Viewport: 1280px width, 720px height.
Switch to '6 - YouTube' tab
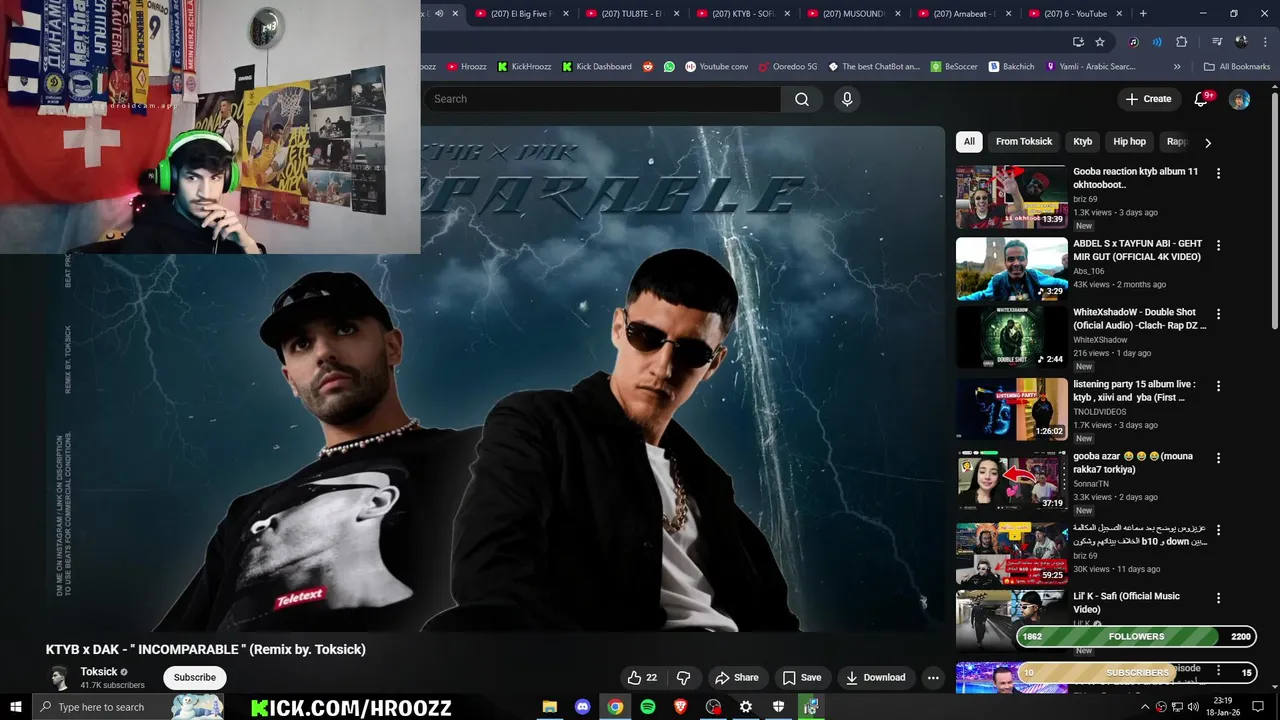point(1076,14)
